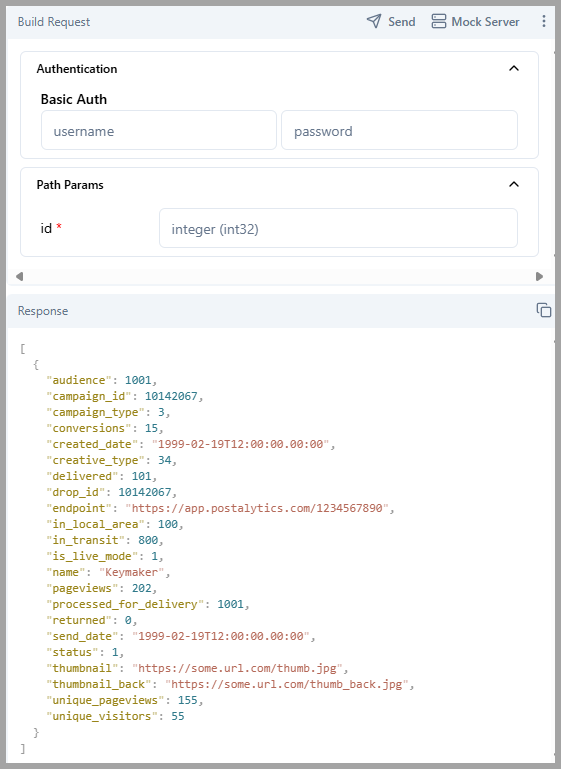The height and width of the screenshot is (769, 561).
Task: Click the right scroll arrow
Action: click(539, 276)
